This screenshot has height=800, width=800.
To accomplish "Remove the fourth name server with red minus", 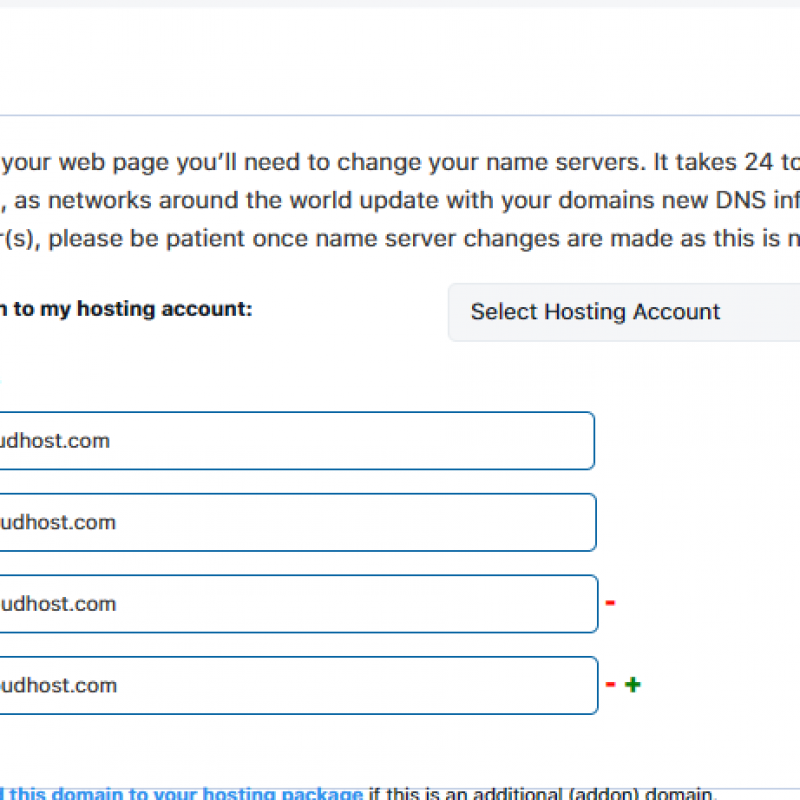I will [610, 684].
